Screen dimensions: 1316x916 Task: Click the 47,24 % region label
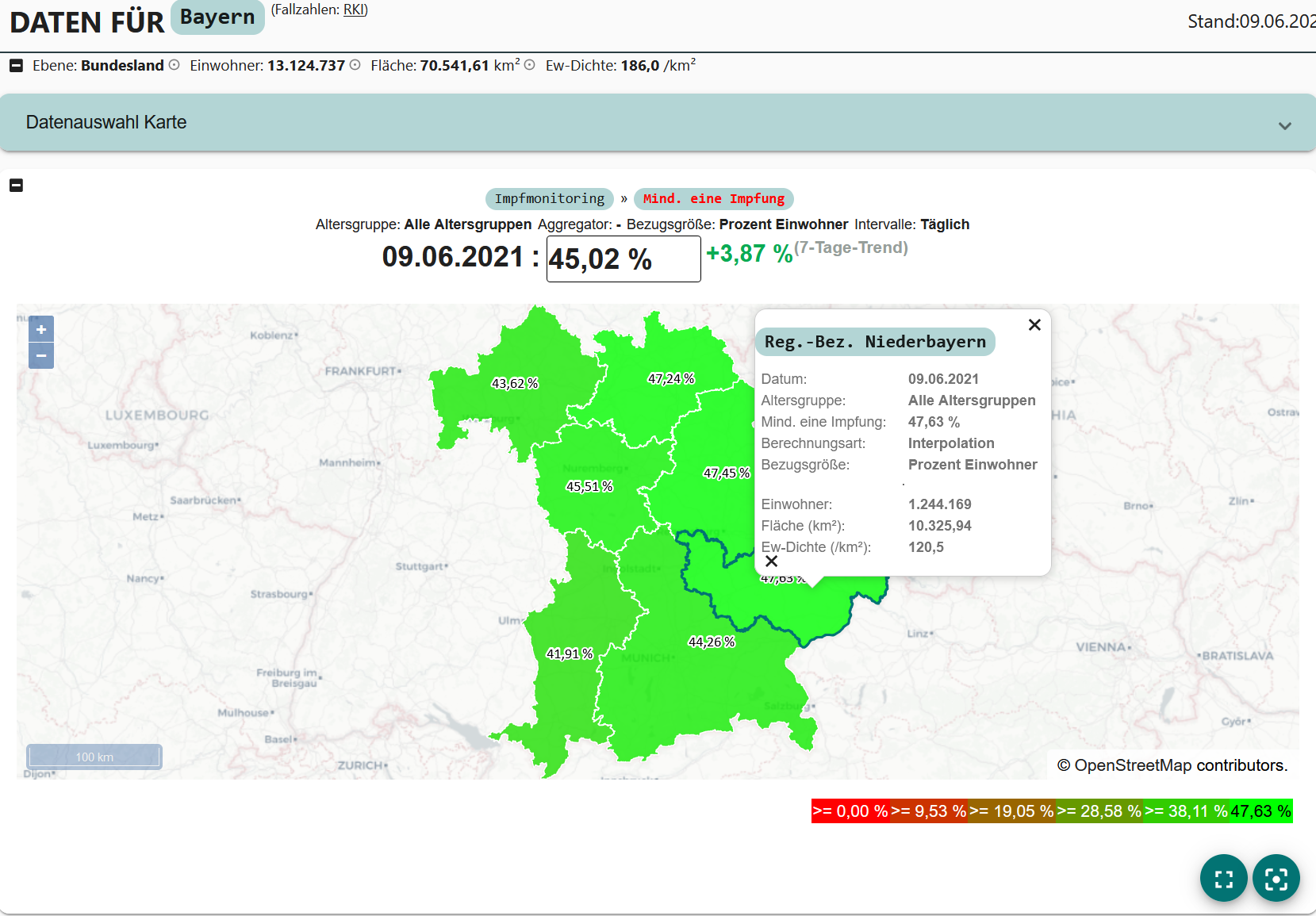coord(671,378)
